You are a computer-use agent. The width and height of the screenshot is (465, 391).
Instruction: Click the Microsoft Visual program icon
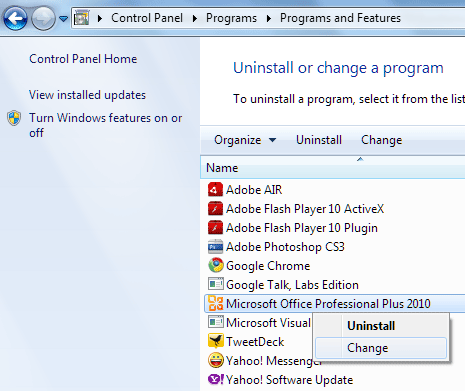tap(215, 323)
